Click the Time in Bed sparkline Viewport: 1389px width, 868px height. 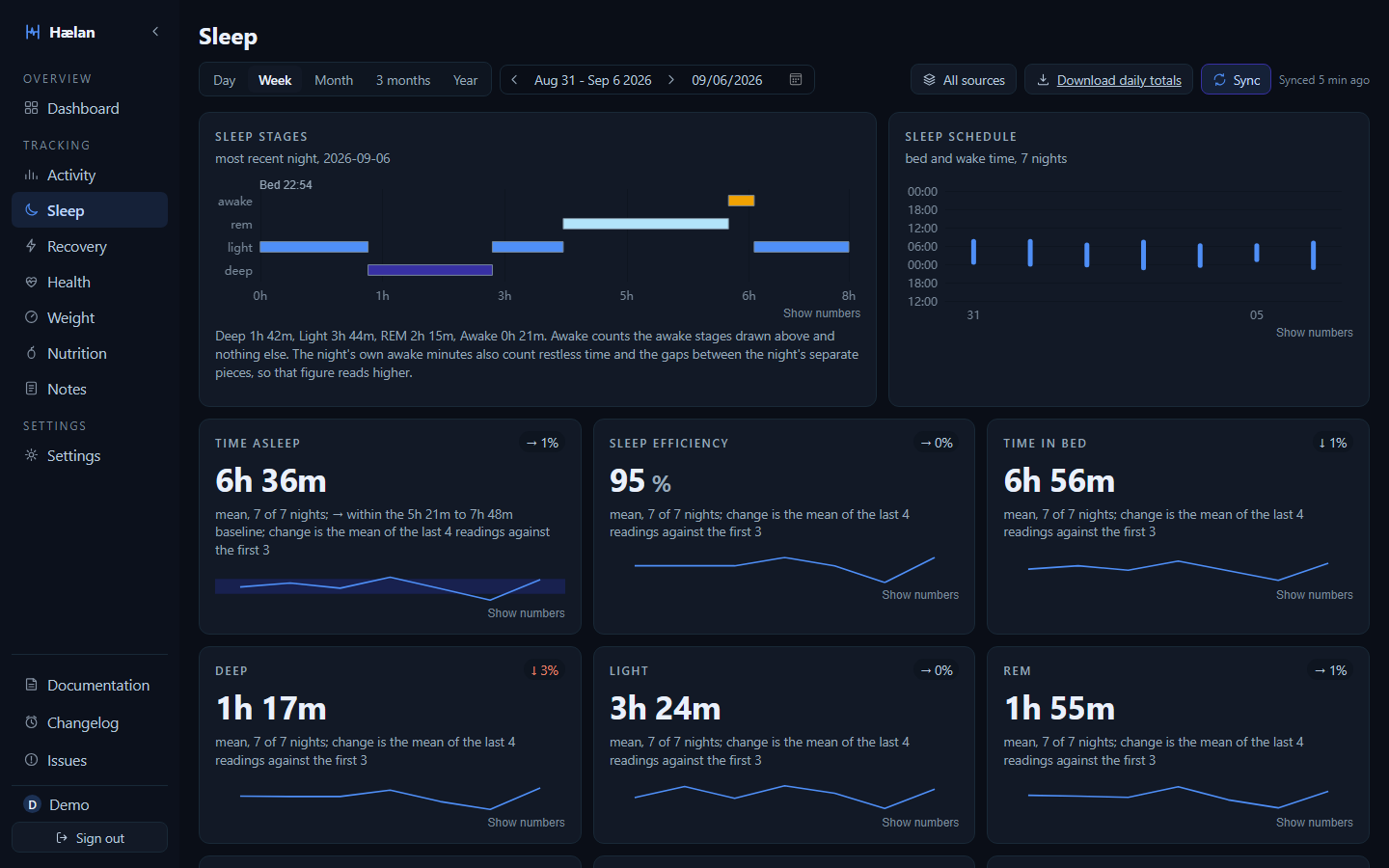(1178, 569)
